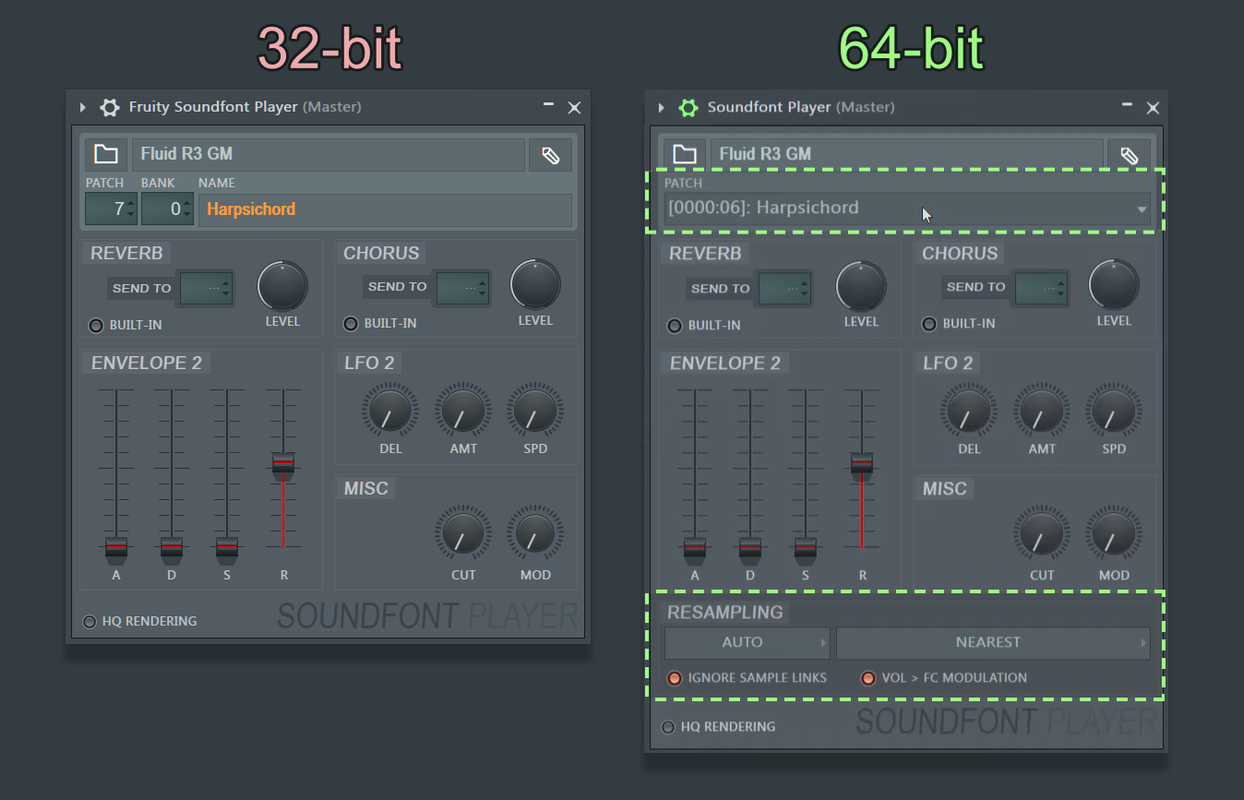
Task: Open plugin menu arrow in Fruity Soundfont Player
Action: [83, 107]
